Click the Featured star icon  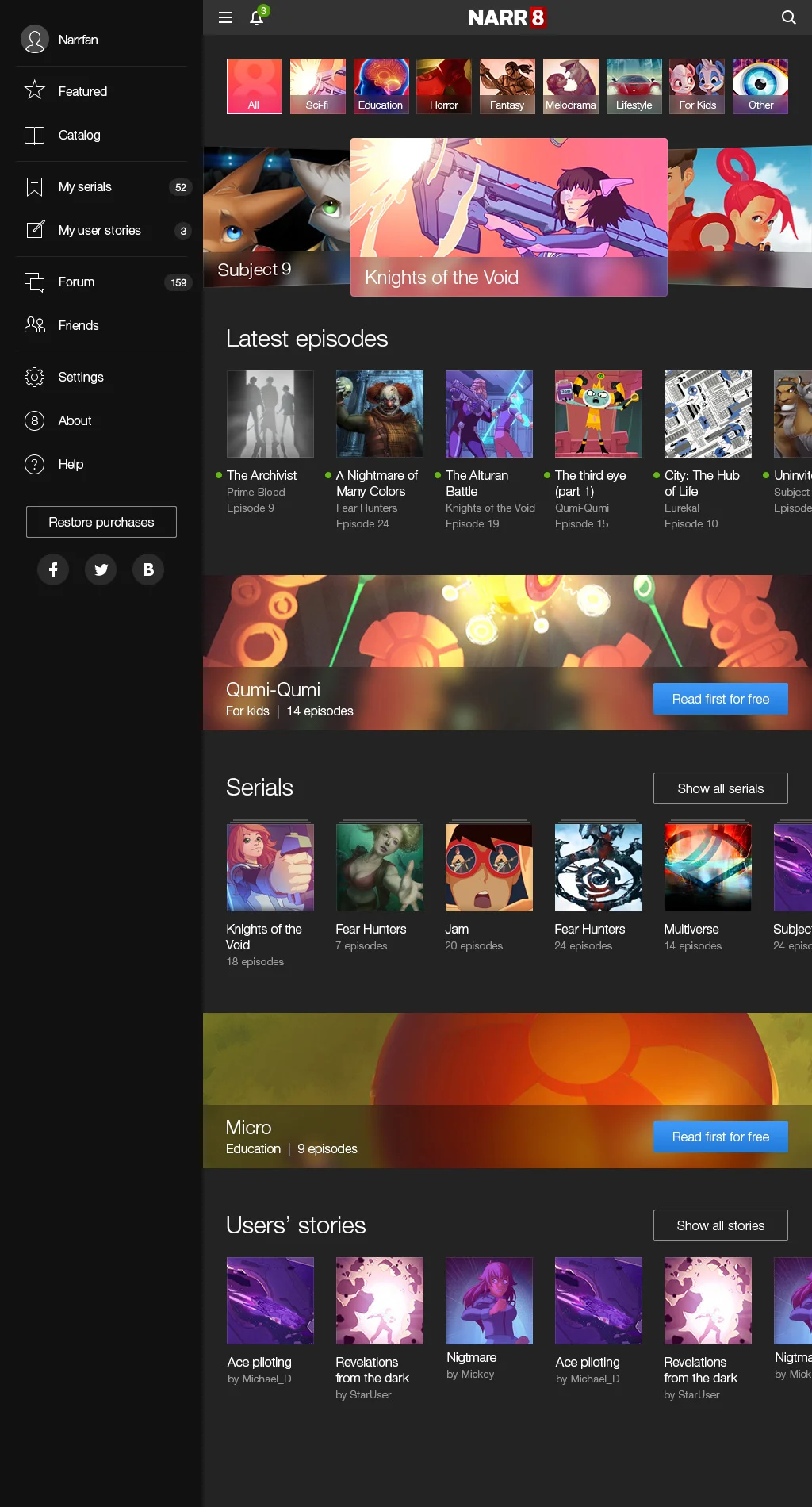point(35,90)
